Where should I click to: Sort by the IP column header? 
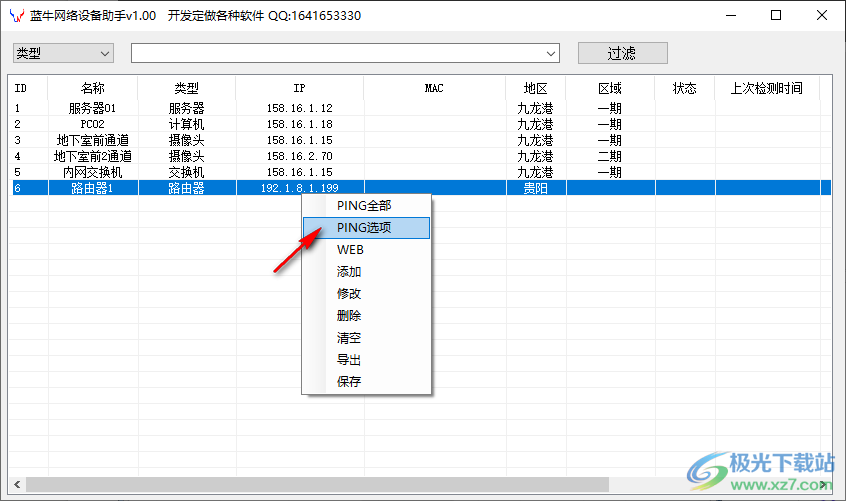coord(299,88)
